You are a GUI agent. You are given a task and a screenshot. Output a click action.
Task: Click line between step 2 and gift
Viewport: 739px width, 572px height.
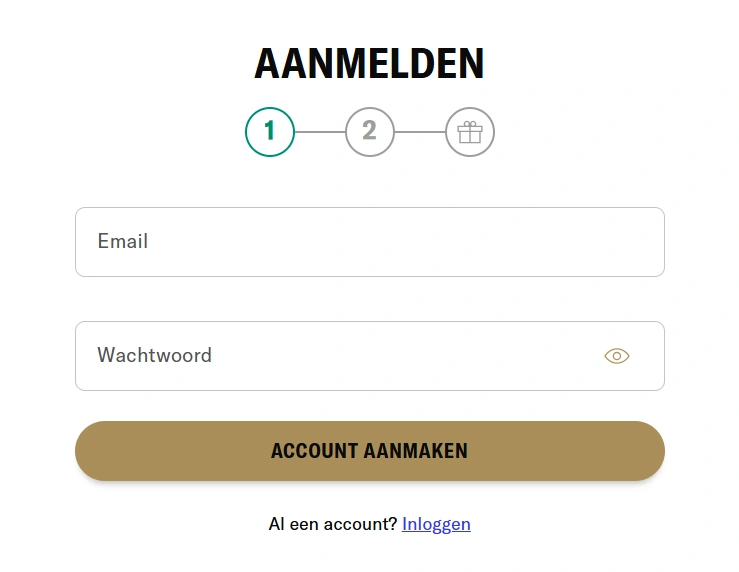pyautogui.click(x=420, y=132)
